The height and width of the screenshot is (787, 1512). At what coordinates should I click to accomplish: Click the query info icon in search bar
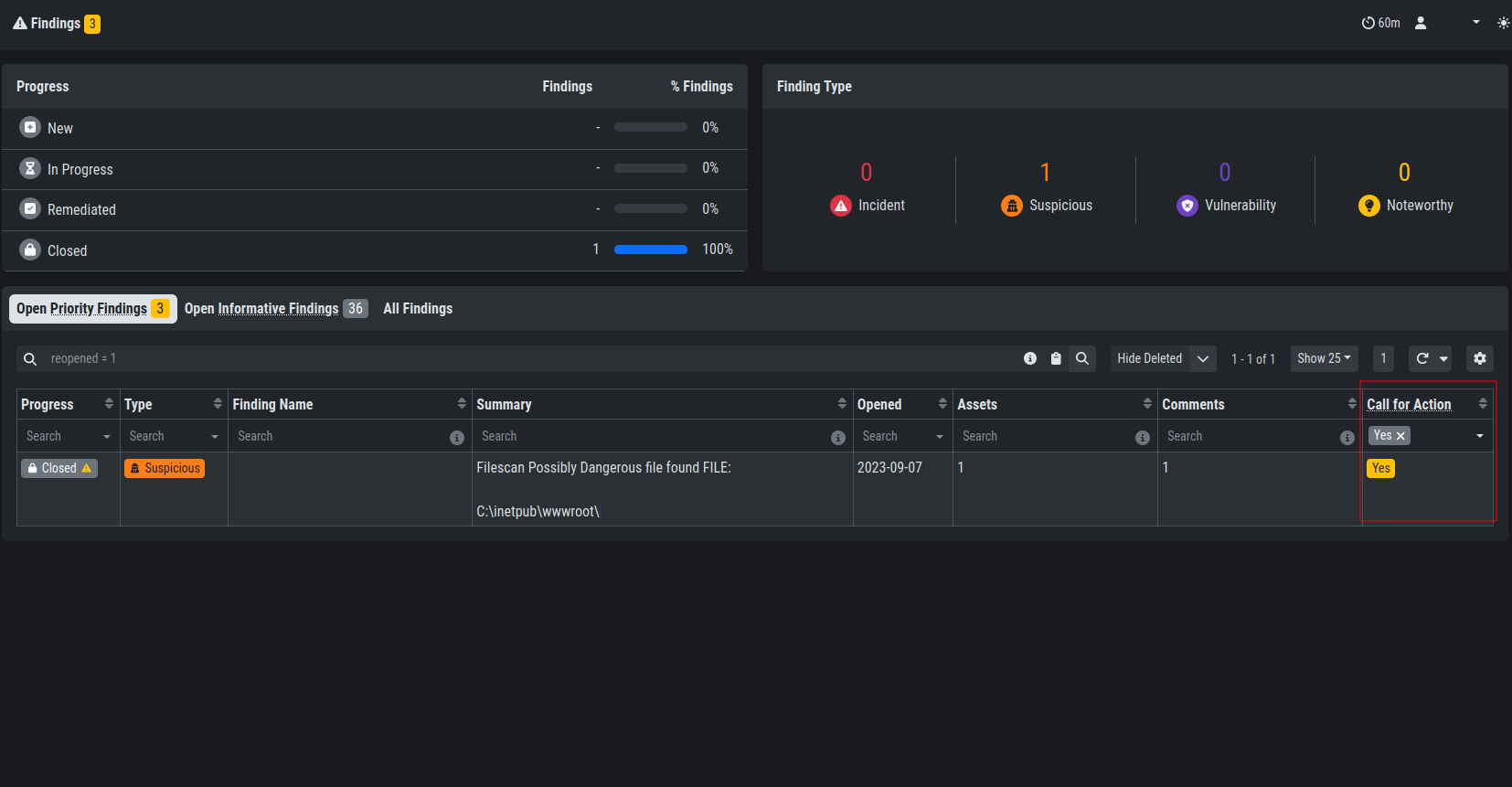point(1030,358)
